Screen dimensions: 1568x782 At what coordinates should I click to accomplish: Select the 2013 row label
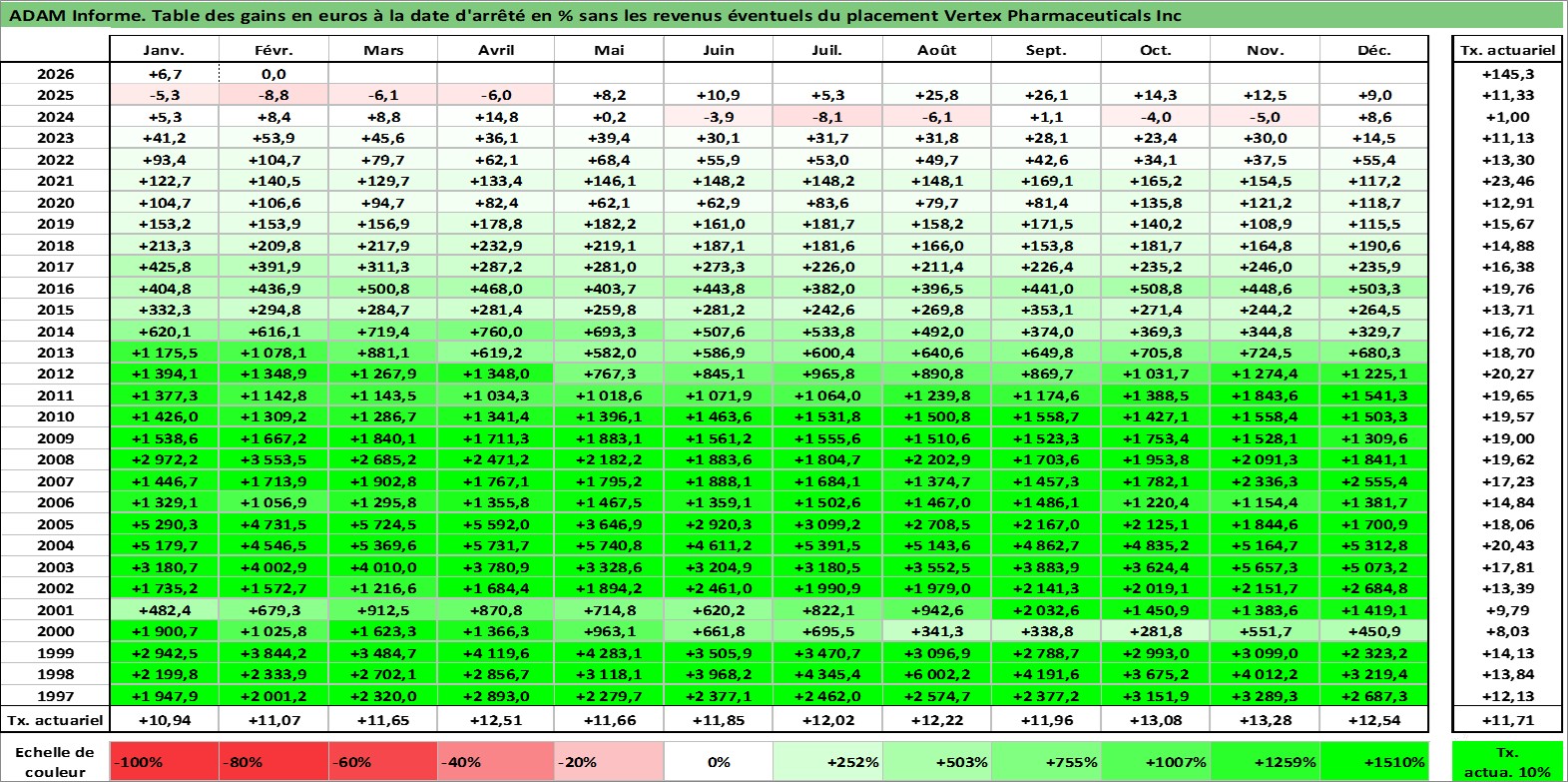55,353
